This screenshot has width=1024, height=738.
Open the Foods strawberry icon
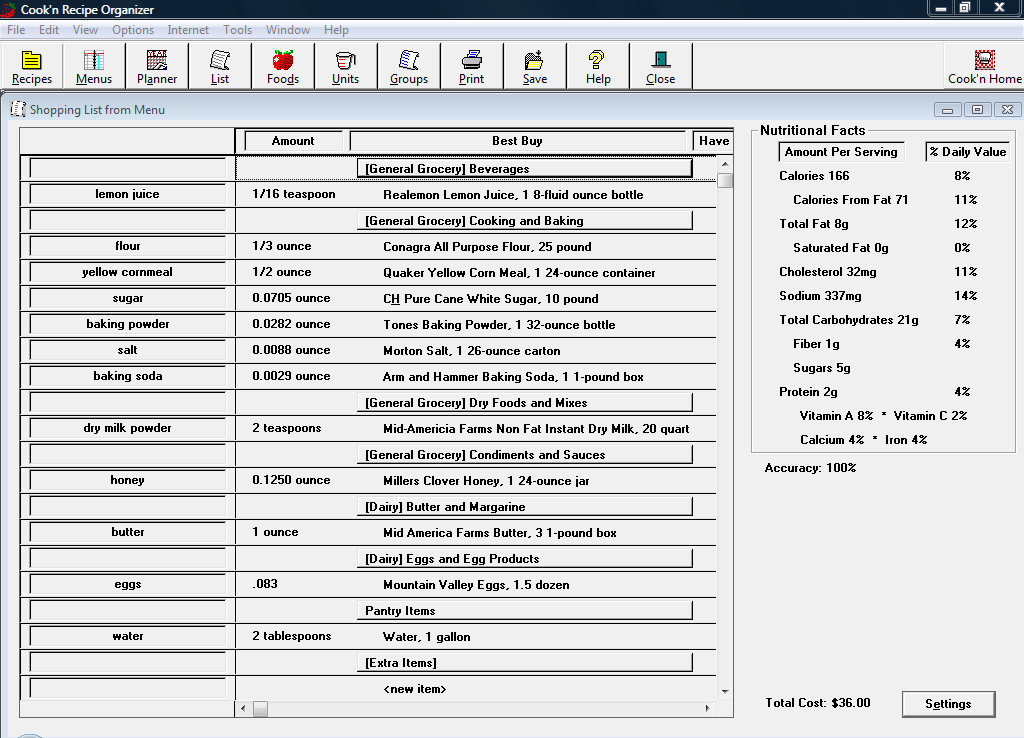[x=283, y=67]
